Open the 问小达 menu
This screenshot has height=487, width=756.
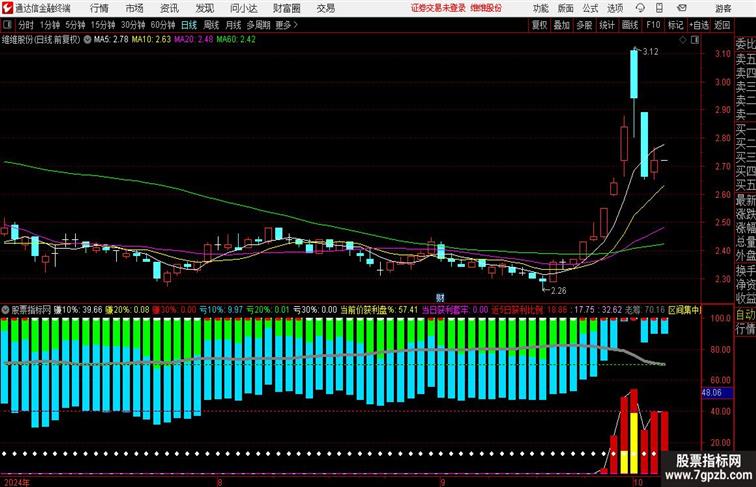click(x=243, y=8)
